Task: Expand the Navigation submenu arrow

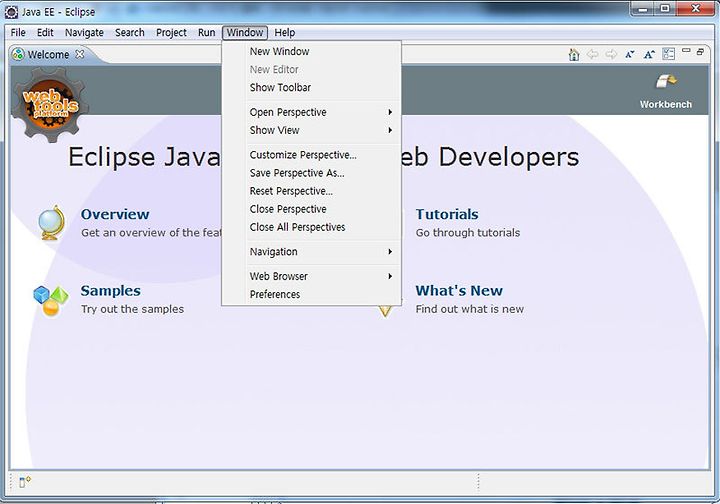Action: click(390, 252)
